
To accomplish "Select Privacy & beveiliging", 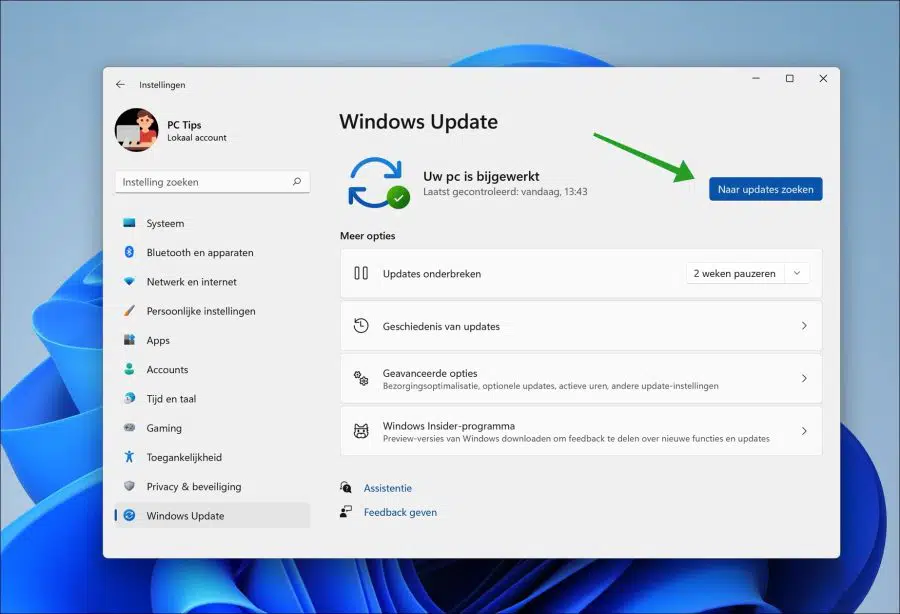I will pos(212,487).
